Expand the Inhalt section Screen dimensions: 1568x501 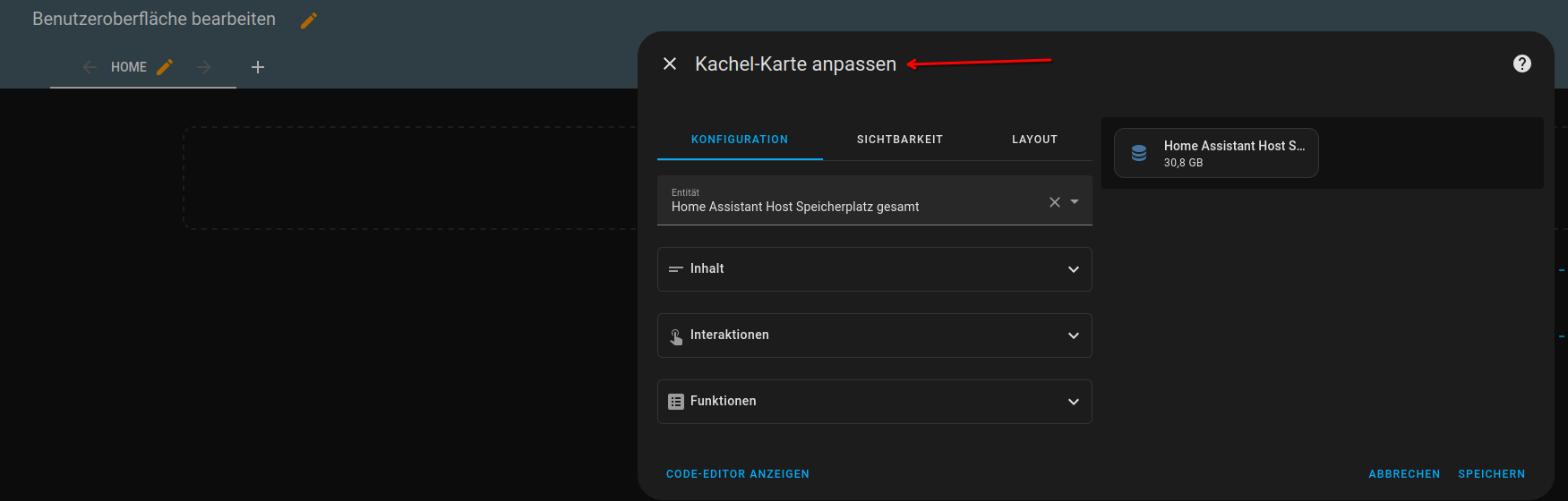tap(874, 269)
